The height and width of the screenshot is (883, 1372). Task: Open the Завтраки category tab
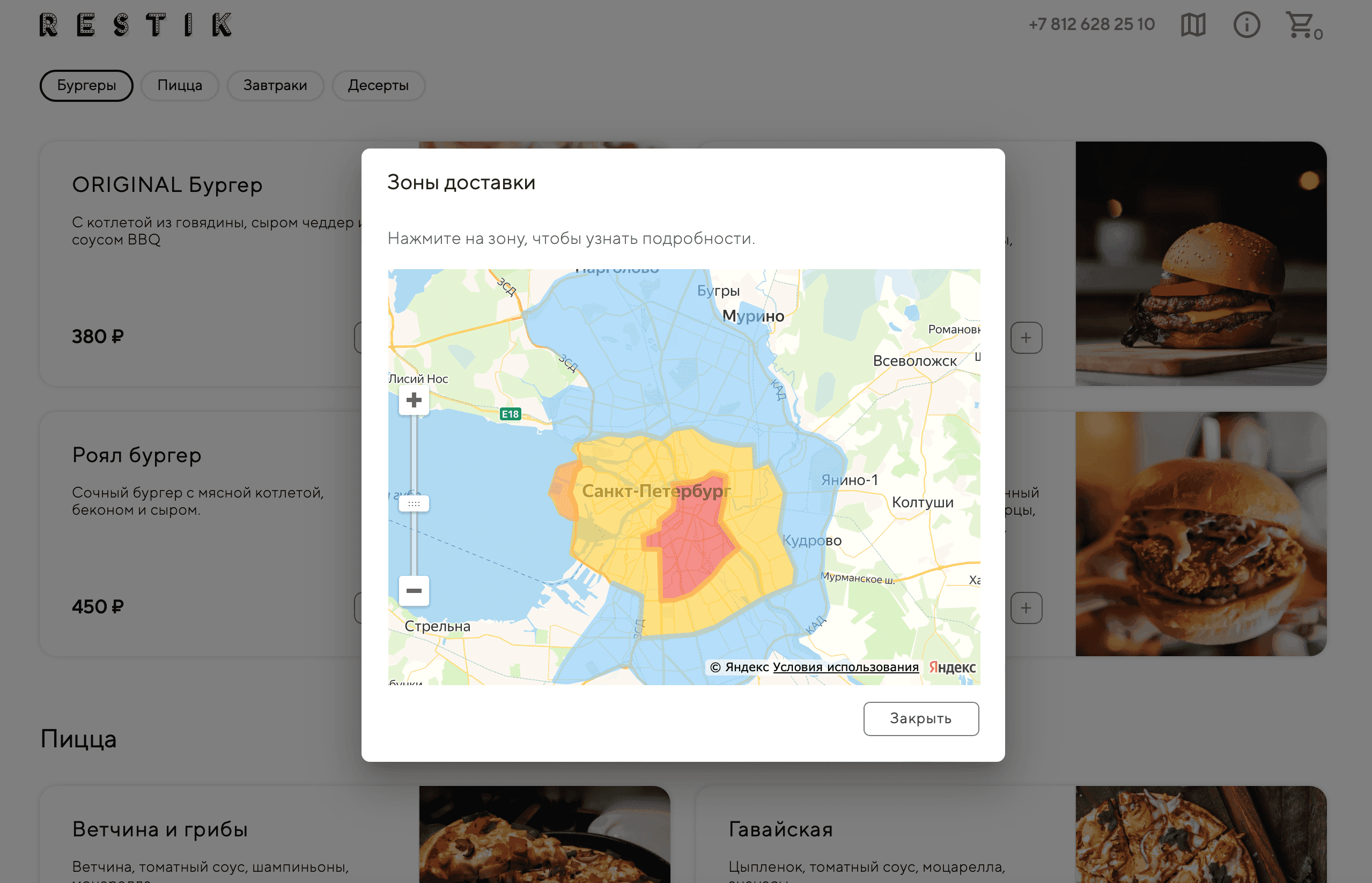tap(275, 85)
